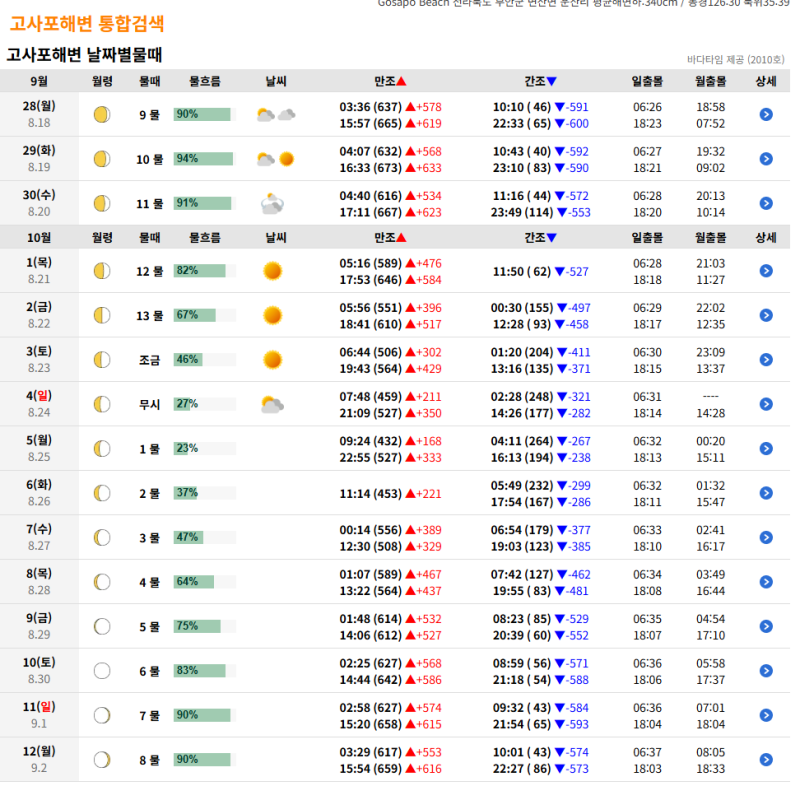Click 13 물 tide label for 2(금)
The image size is (800, 786).
[x=149, y=316]
